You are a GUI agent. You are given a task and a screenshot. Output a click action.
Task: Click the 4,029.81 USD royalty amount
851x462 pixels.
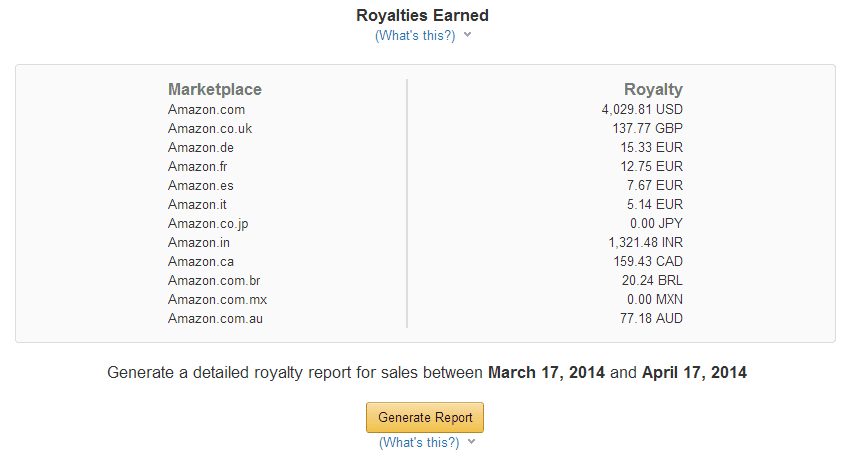pos(642,110)
